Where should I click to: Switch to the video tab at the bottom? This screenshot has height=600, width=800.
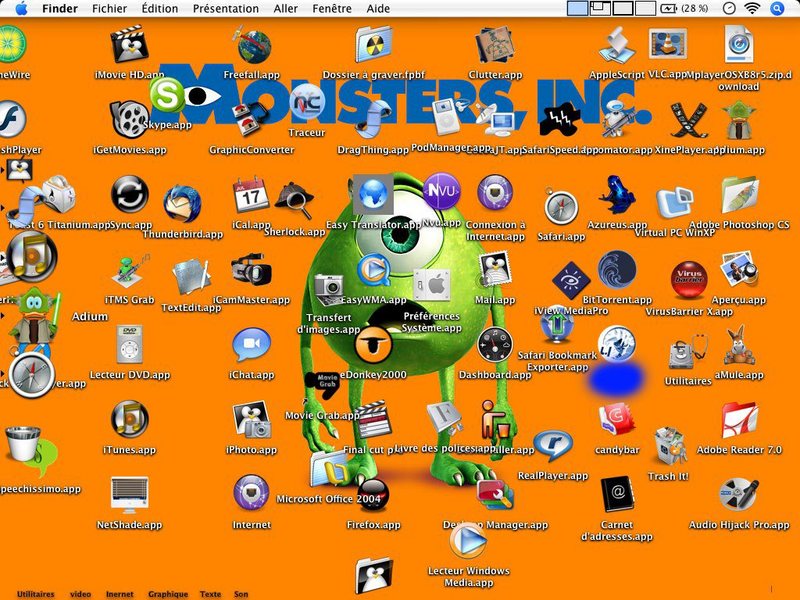coord(80,594)
